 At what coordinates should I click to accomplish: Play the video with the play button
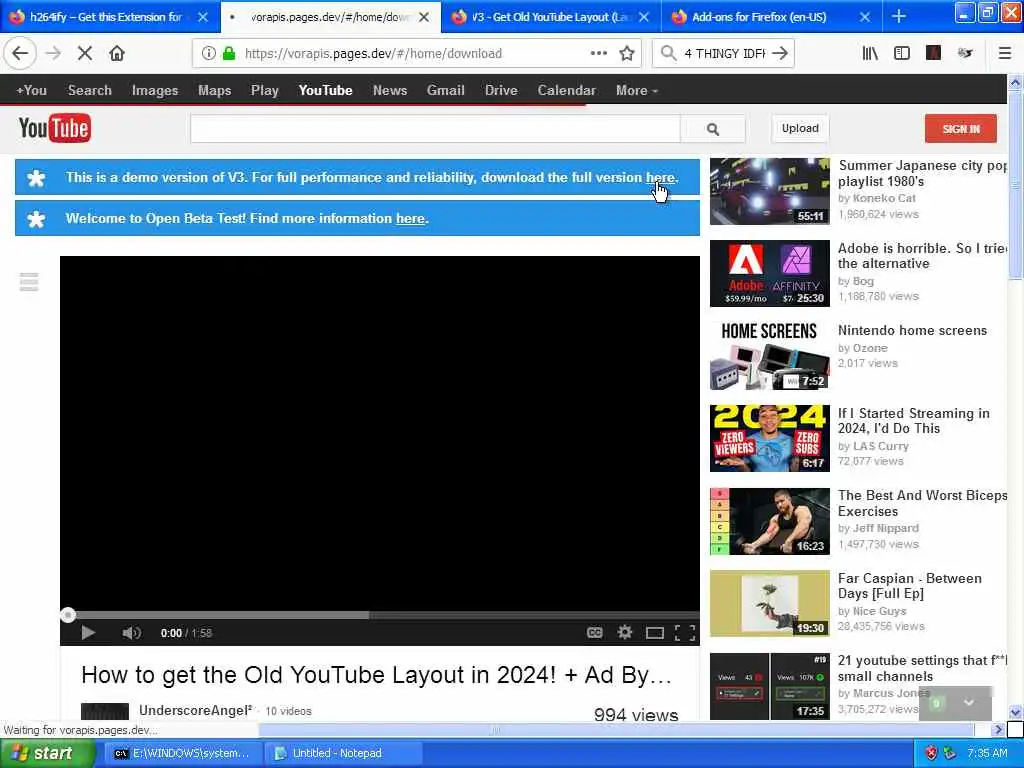(x=88, y=632)
